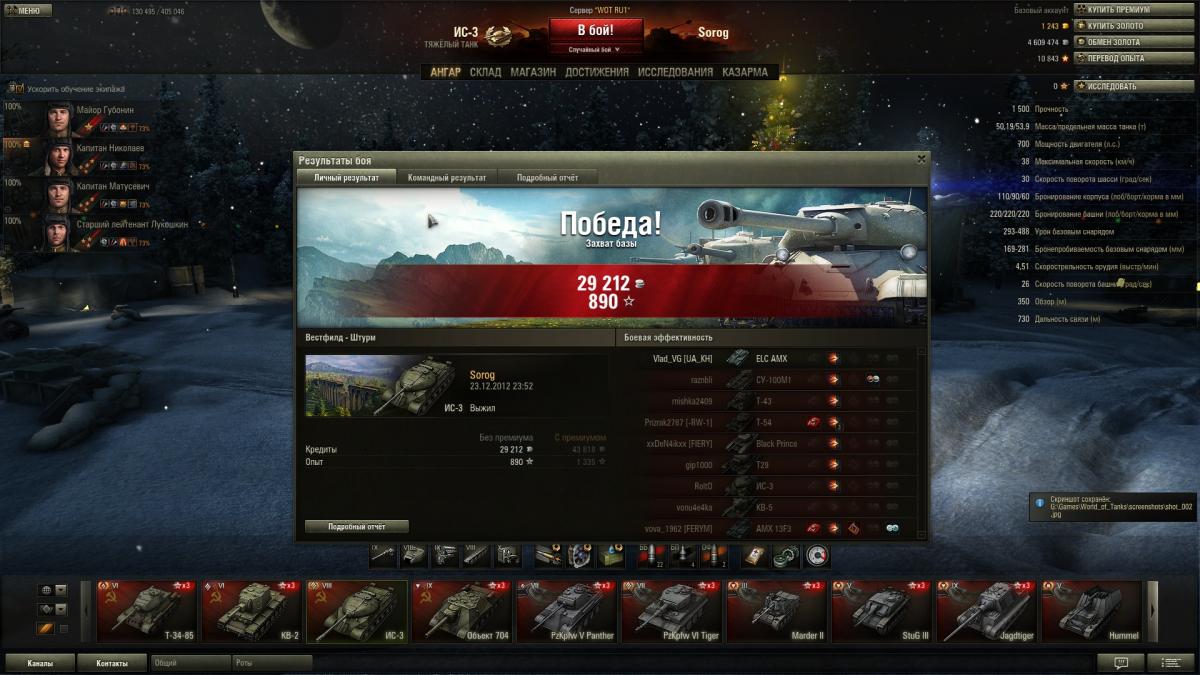Open the КАЗАРМА menu
The width and height of the screenshot is (1200, 675).
pos(745,72)
